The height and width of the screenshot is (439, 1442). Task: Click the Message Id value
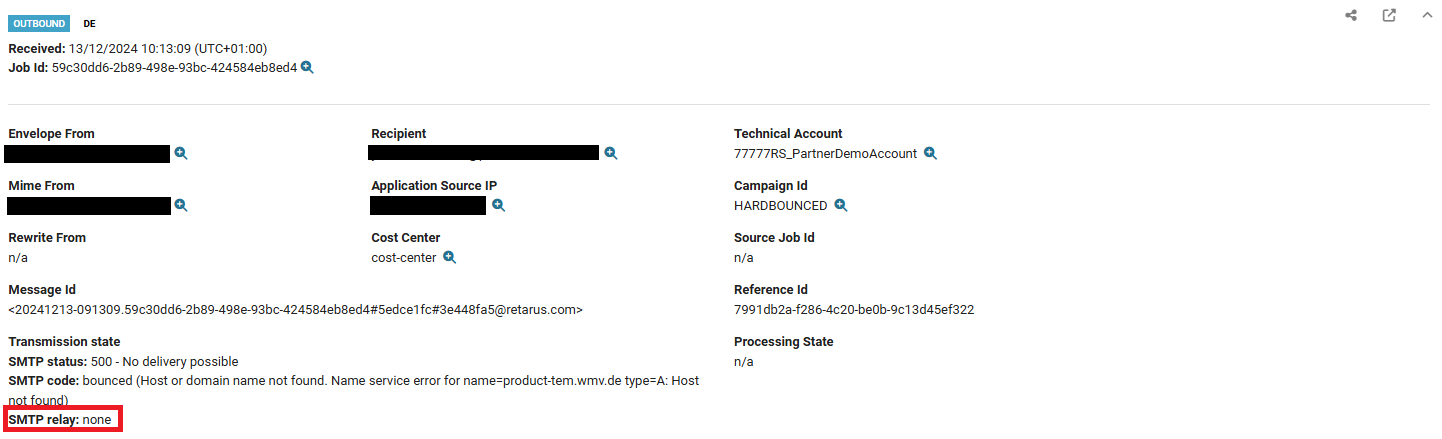[295, 310]
